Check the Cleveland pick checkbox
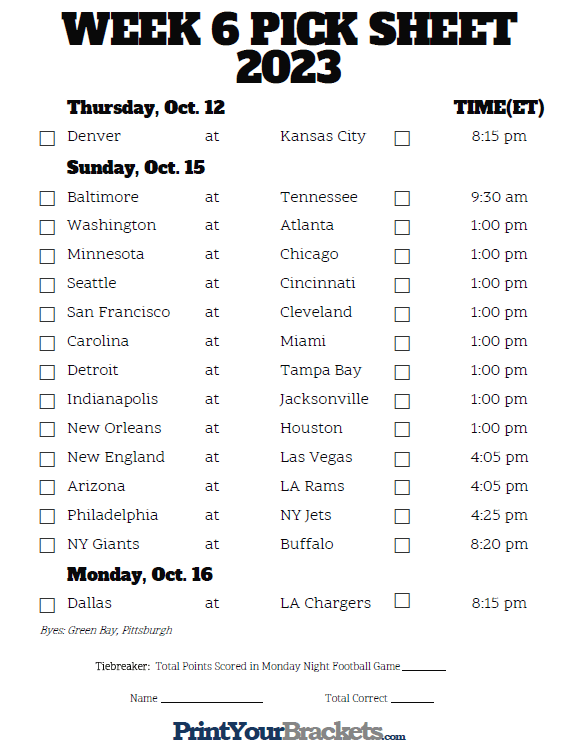This screenshot has width=580, height=751. click(x=402, y=314)
